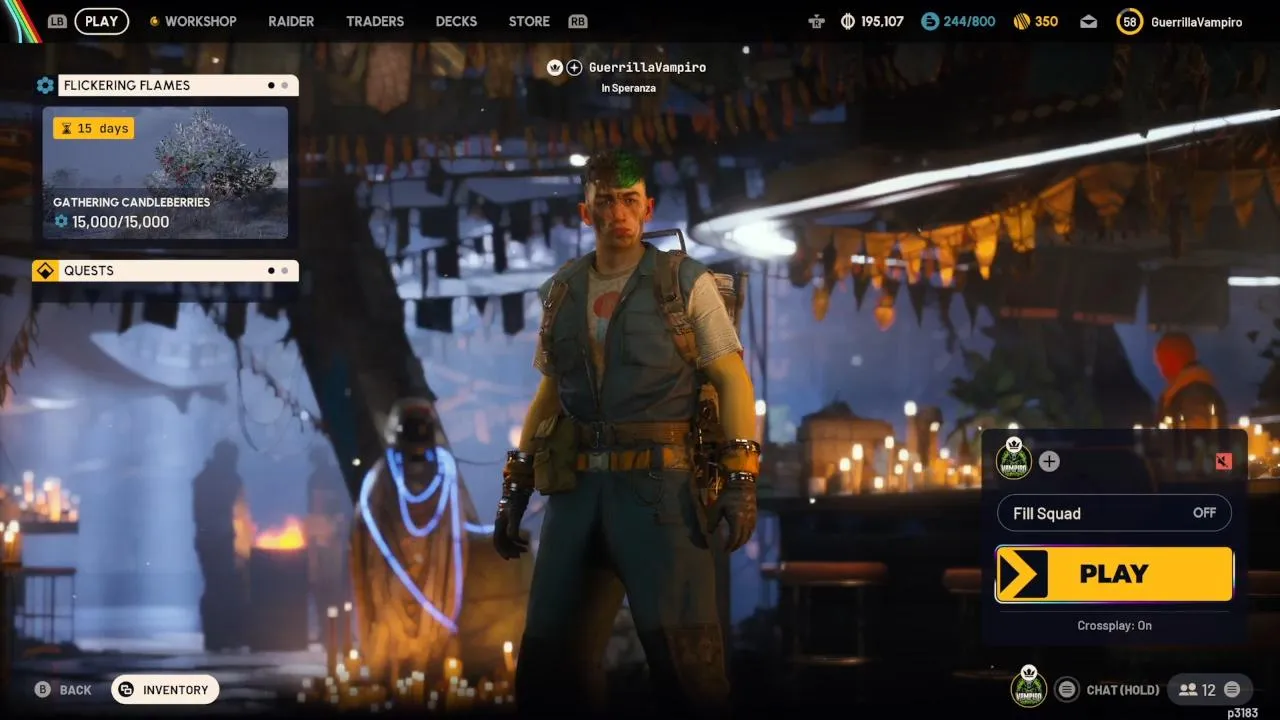1280x720 pixels.
Task: Switch to the STORE tab
Action: [529, 21]
